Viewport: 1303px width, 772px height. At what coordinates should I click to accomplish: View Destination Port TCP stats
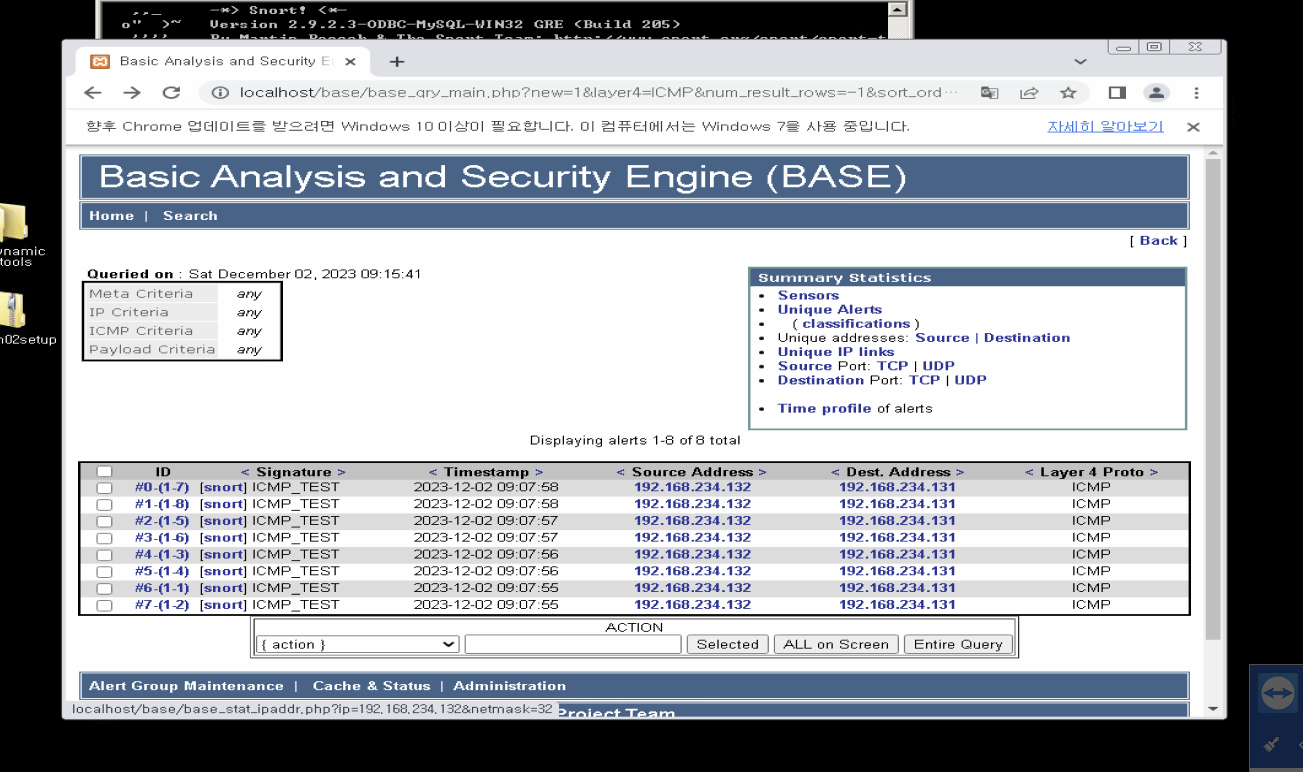point(924,380)
